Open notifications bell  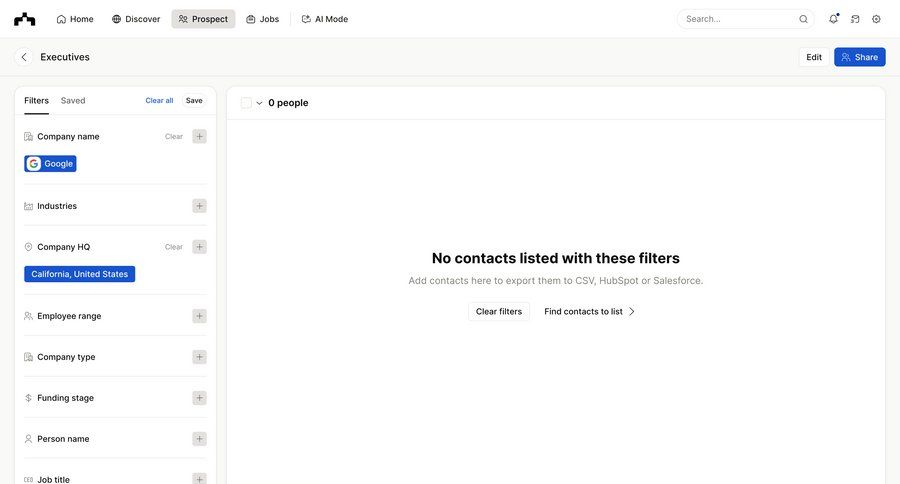(833, 19)
